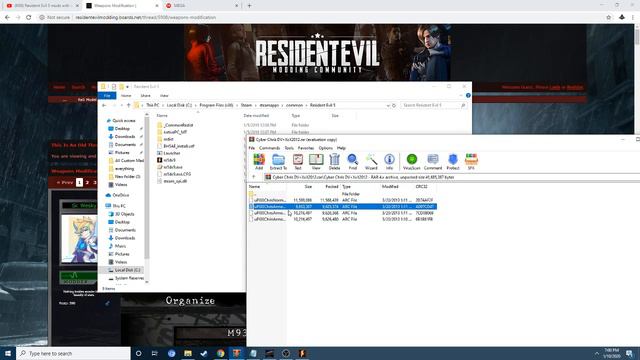640x360 pixels.
Task: Click 'common' in Explorer address breadcrumb
Action: pyautogui.click(x=294, y=105)
